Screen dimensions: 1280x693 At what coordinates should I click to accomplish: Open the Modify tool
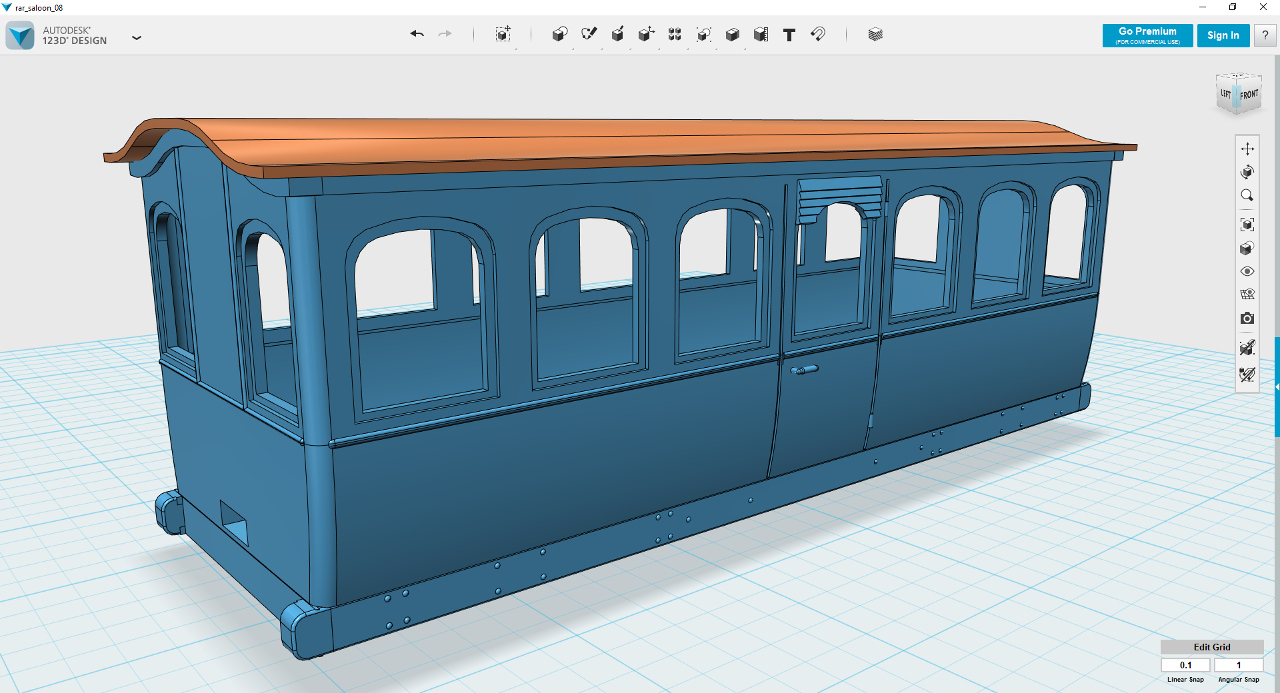646,34
